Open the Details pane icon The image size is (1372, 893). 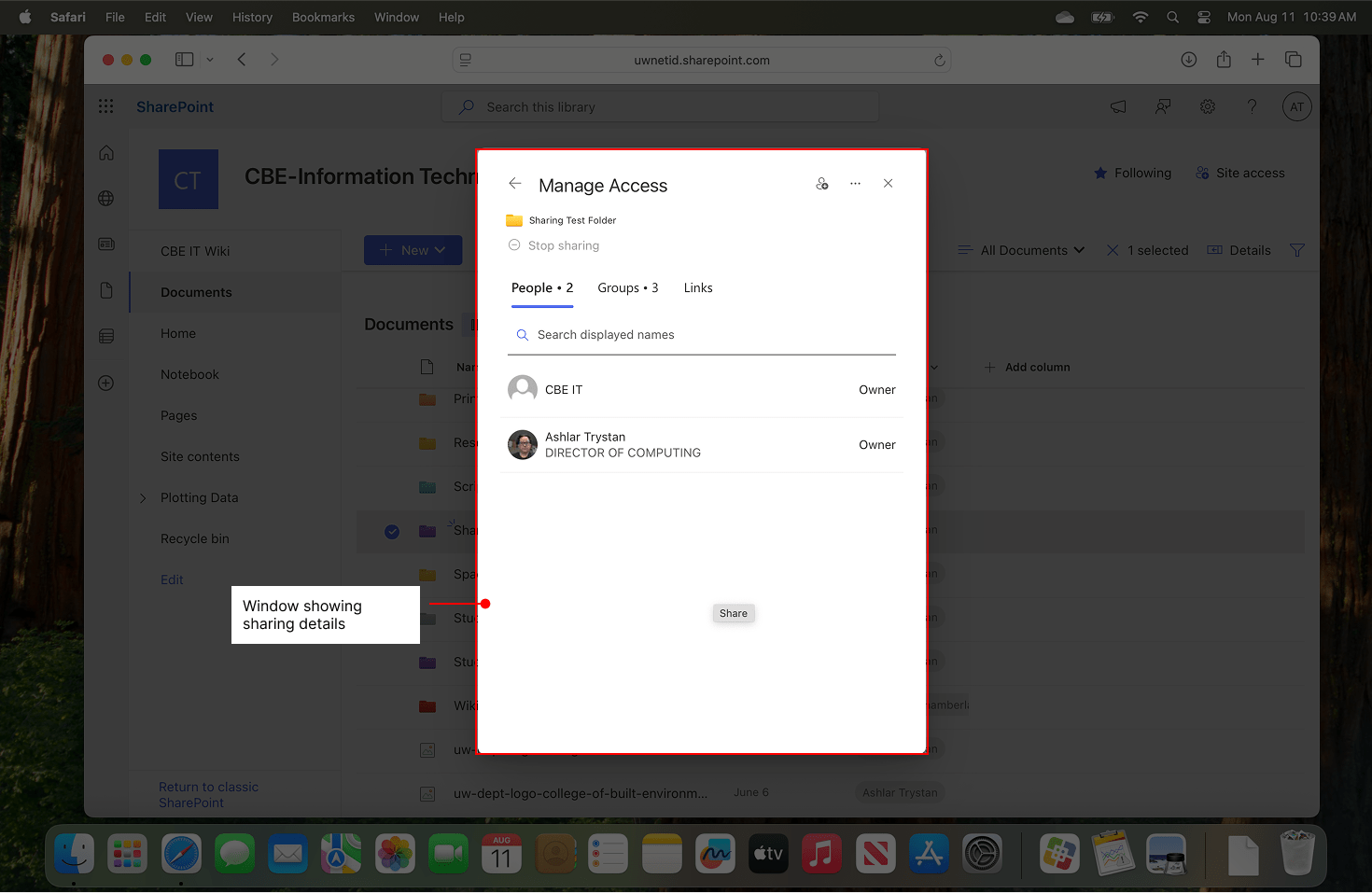coord(1239,249)
